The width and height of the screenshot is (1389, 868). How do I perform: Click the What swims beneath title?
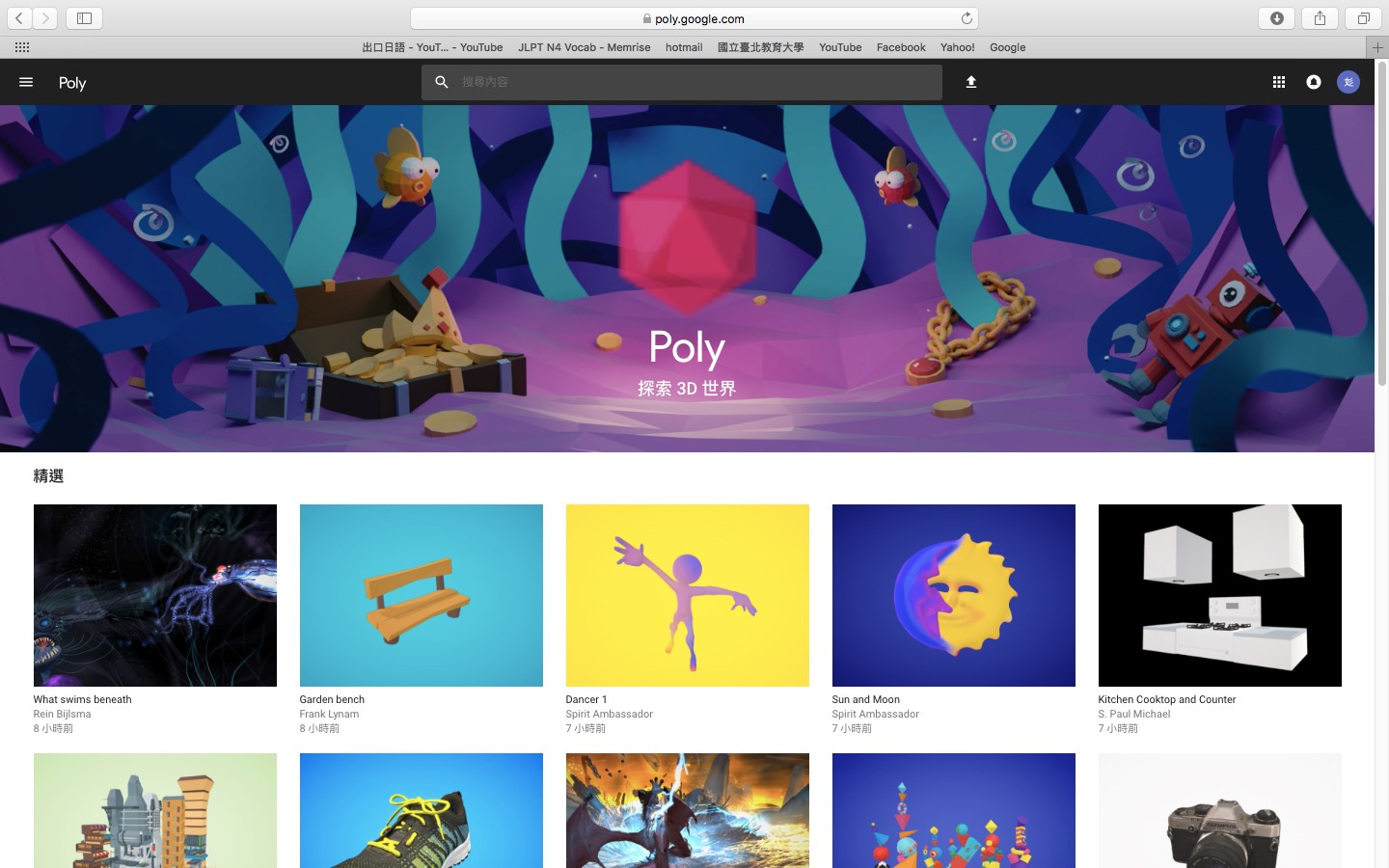[x=82, y=700]
